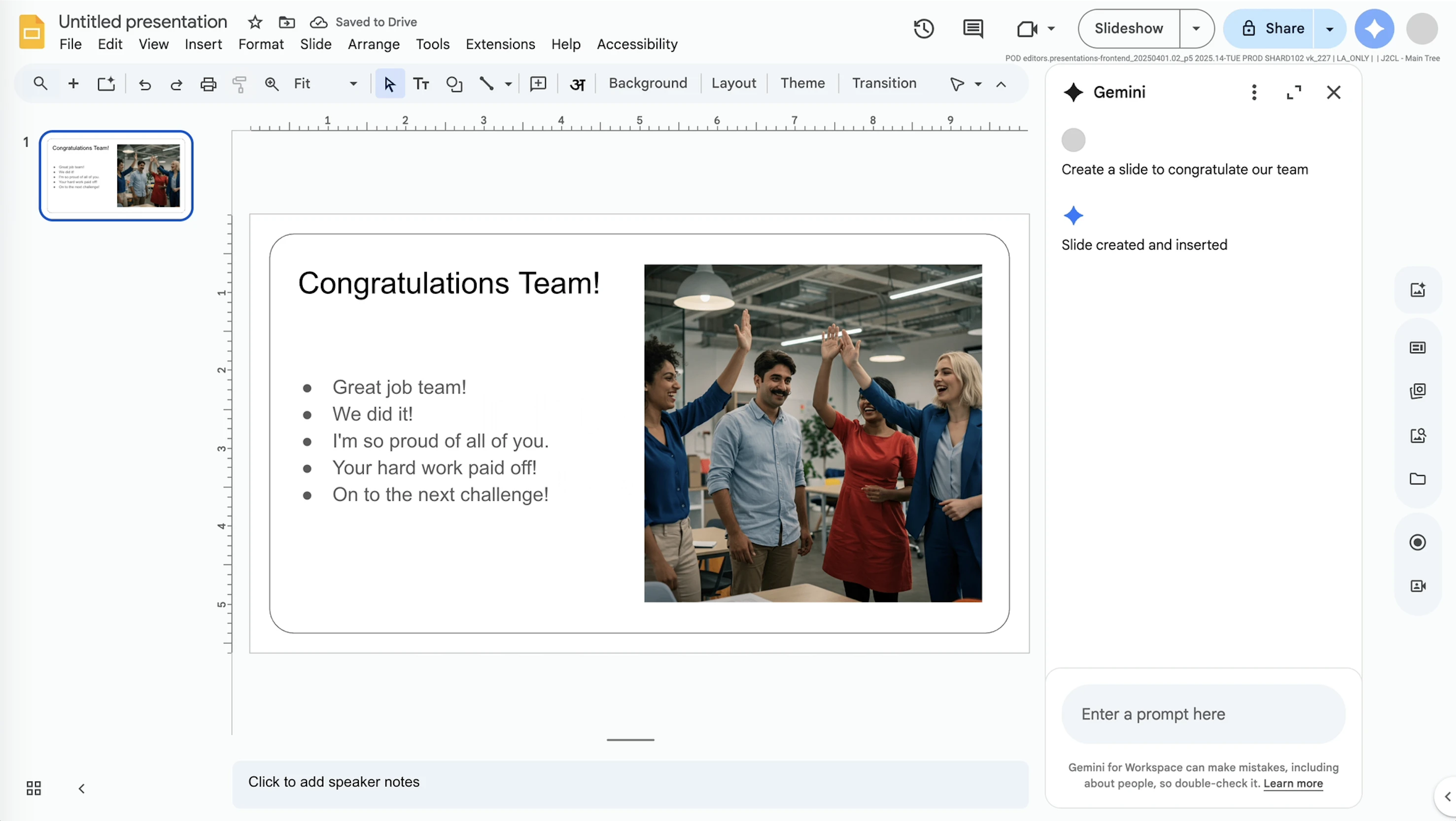
Task: Click the Theme button
Action: 802,83
